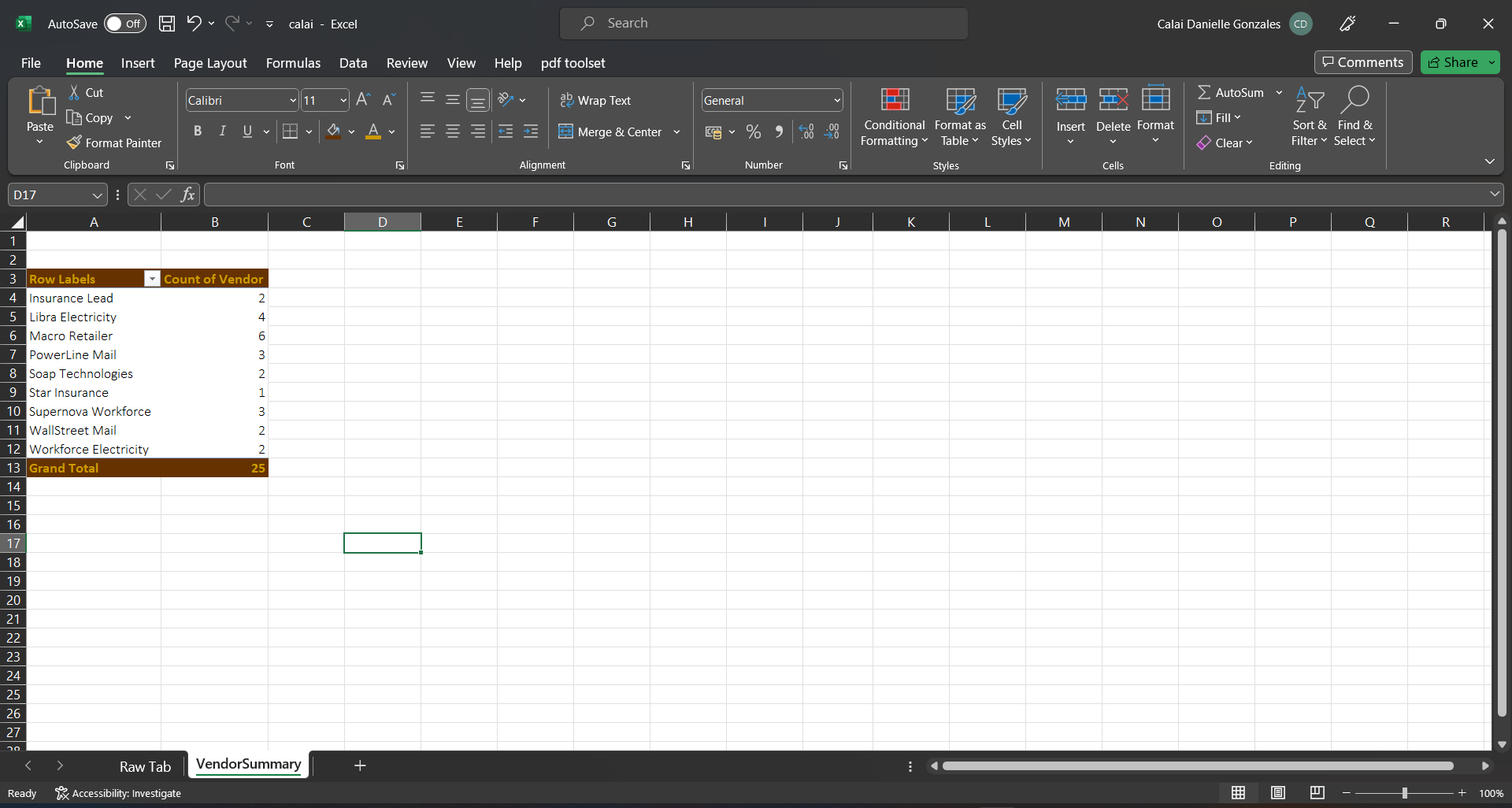The image size is (1512, 808).
Task: Expand Cell Styles menu
Action: (x=1011, y=117)
